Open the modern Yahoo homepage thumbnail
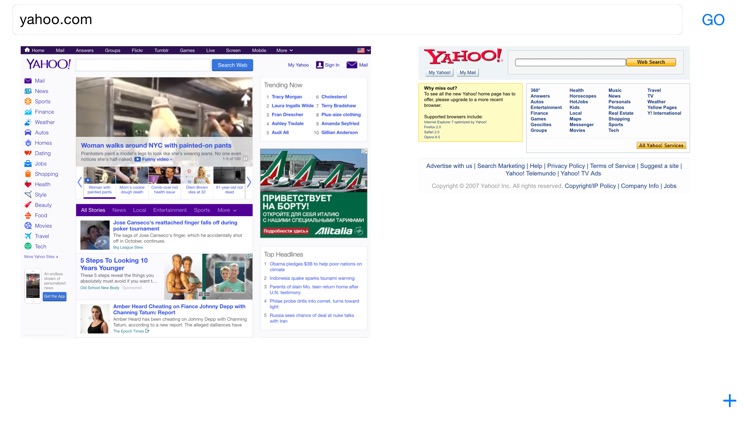The image size is (750, 422). pyautogui.click(x=196, y=192)
